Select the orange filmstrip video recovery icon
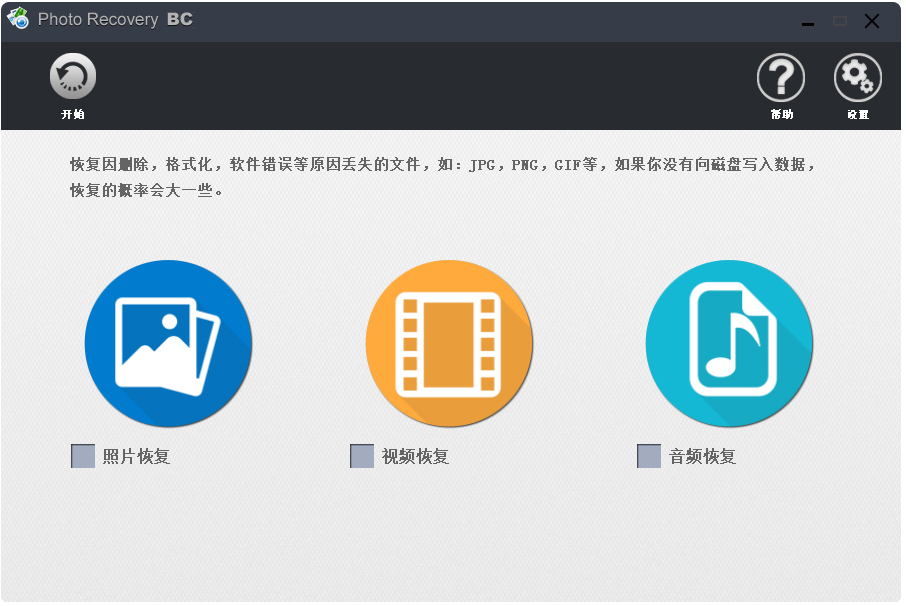Image resolution: width=906 pixels, height=606 pixels. click(x=449, y=344)
